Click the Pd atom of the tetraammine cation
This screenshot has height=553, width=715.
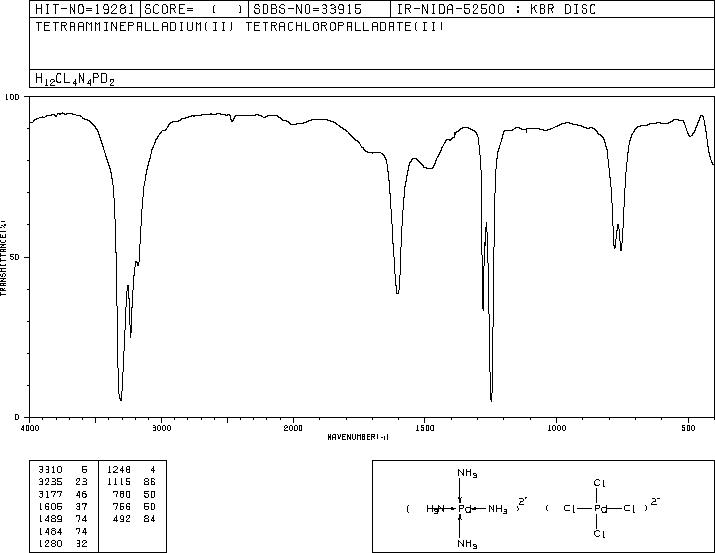coord(465,509)
